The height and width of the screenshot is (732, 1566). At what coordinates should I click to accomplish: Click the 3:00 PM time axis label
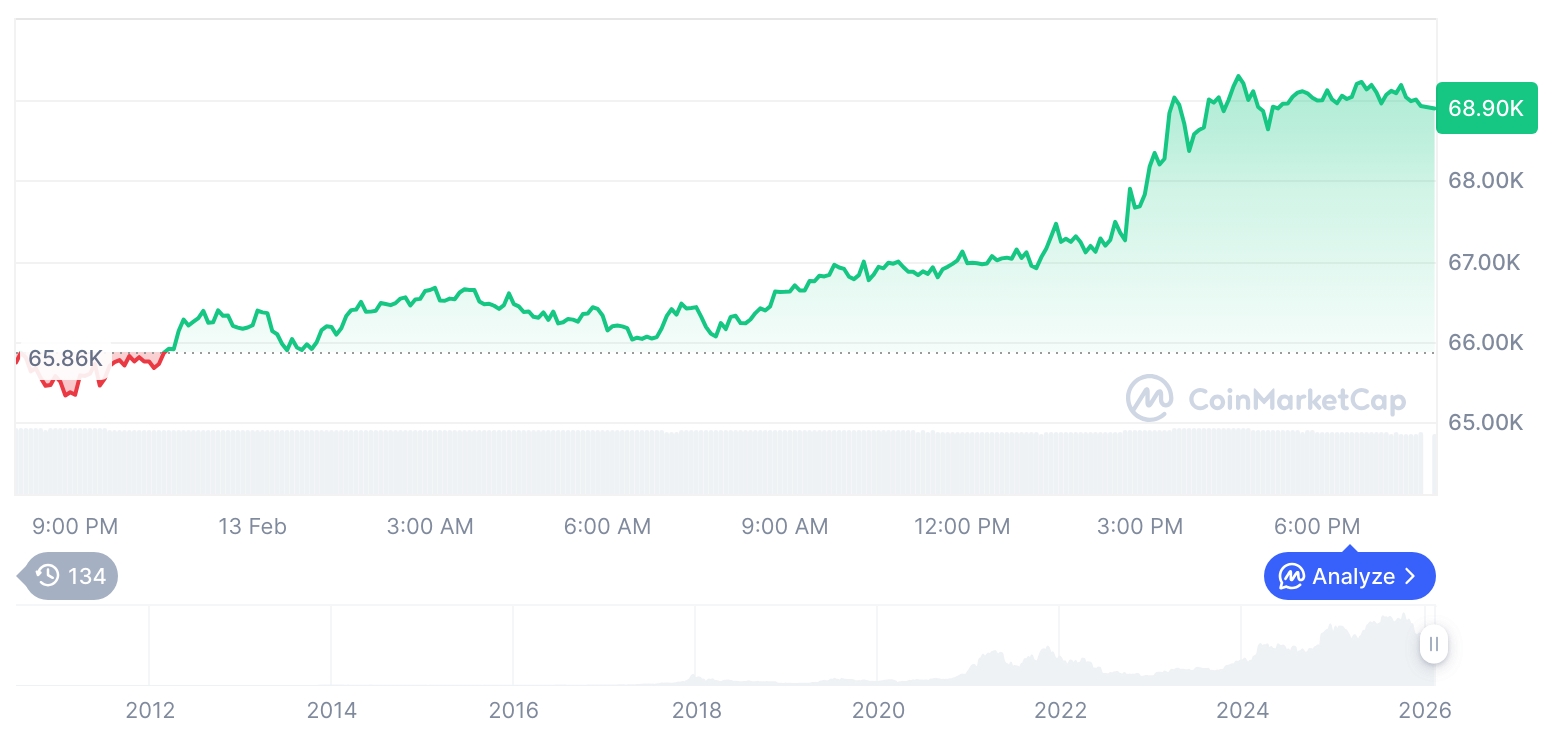click(x=1139, y=526)
